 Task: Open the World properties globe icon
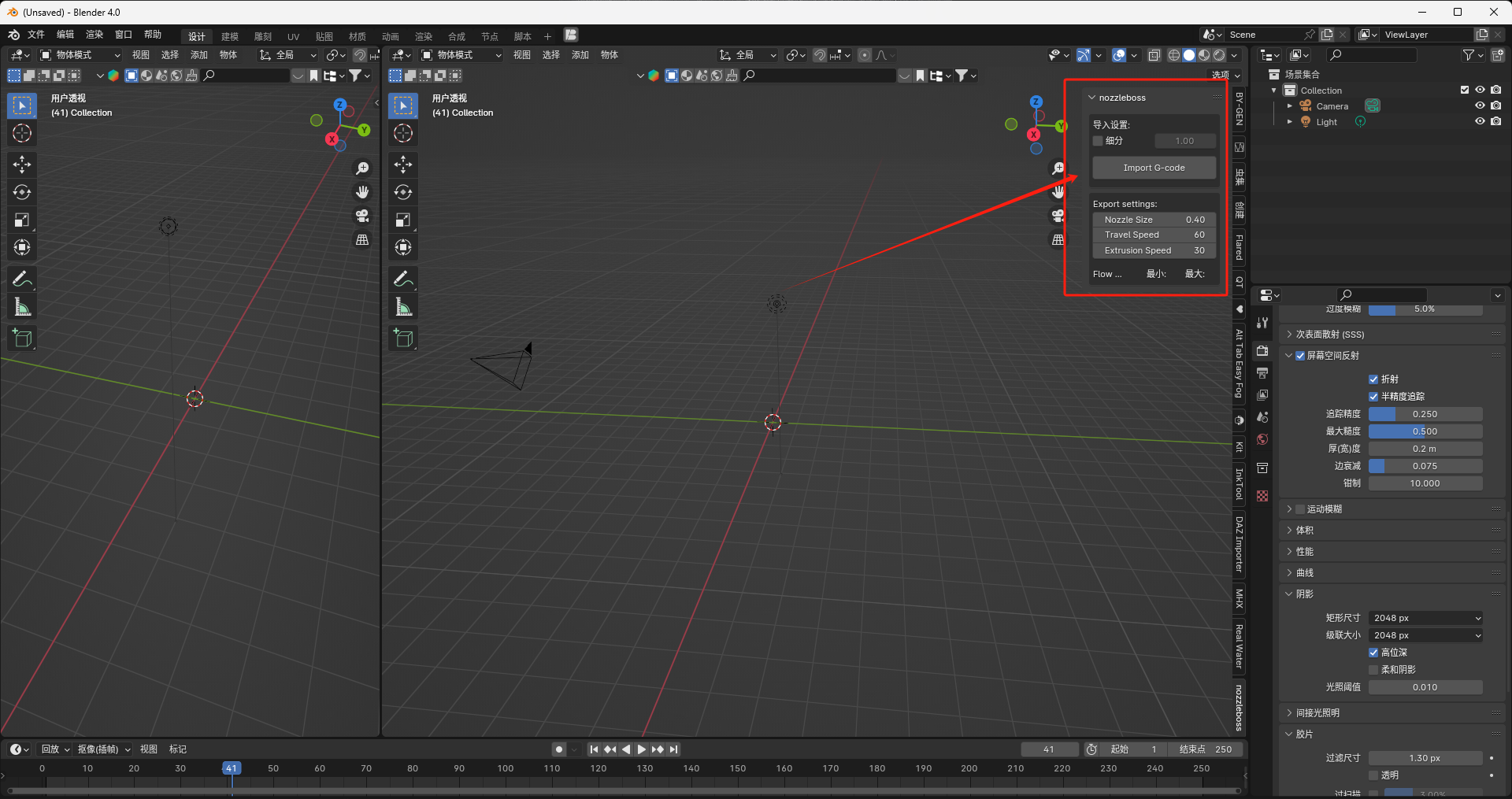click(x=1262, y=439)
